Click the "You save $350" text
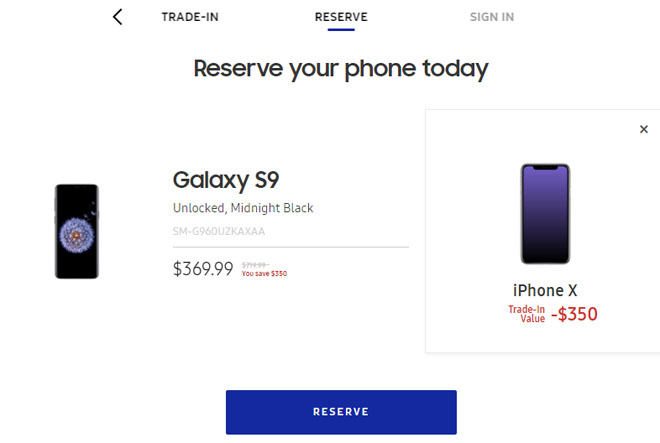 click(x=264, y=273)
